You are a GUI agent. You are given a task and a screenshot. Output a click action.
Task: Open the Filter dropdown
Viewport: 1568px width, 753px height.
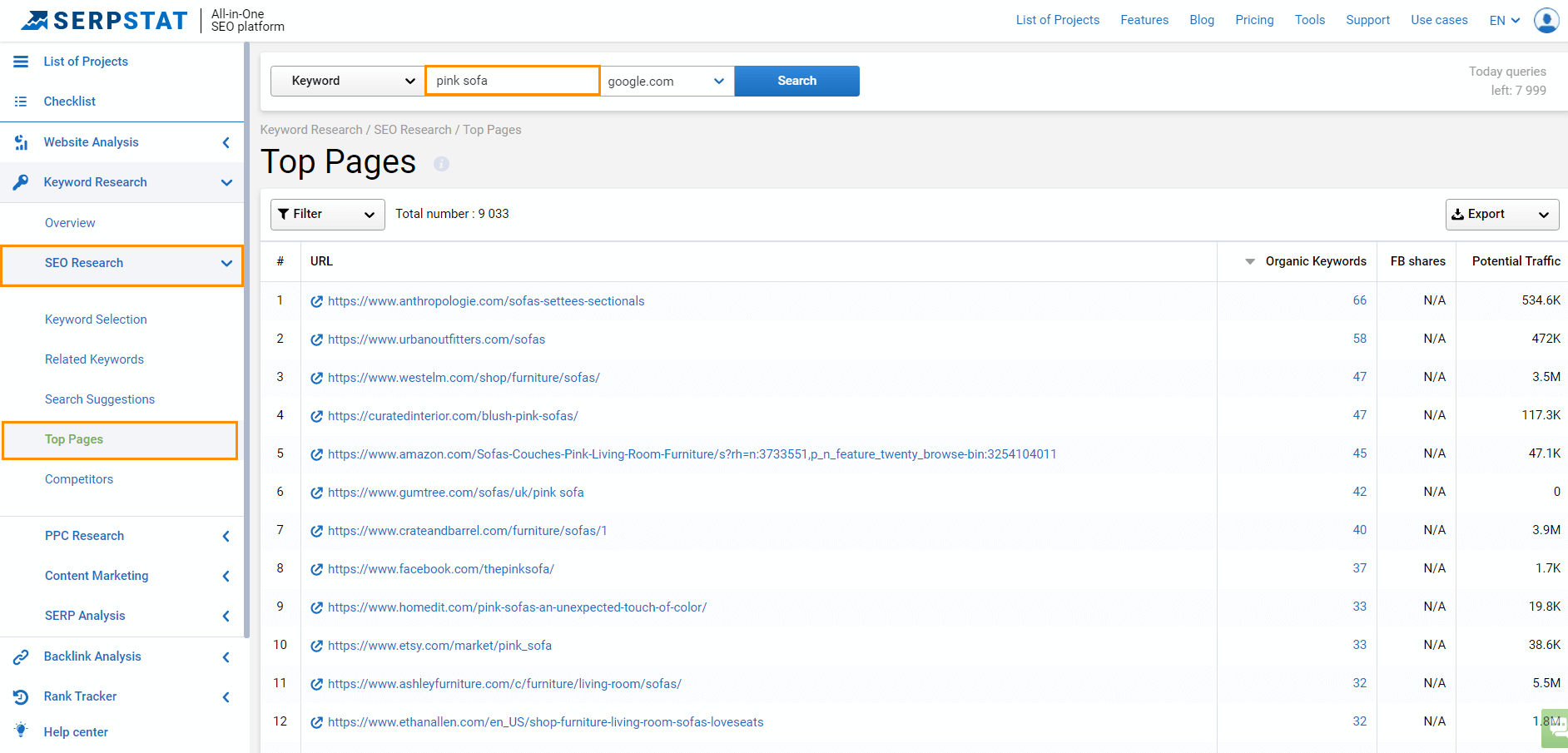tap(328, 214)
